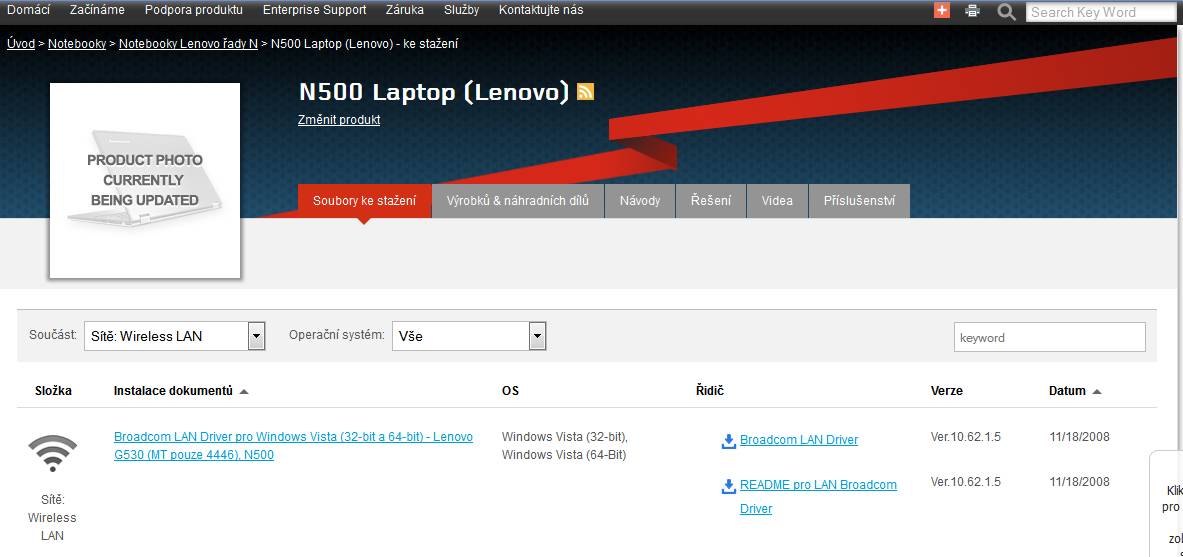Switch to the Videa tab
Screen dimensions: 1183x557
(777, 201)
